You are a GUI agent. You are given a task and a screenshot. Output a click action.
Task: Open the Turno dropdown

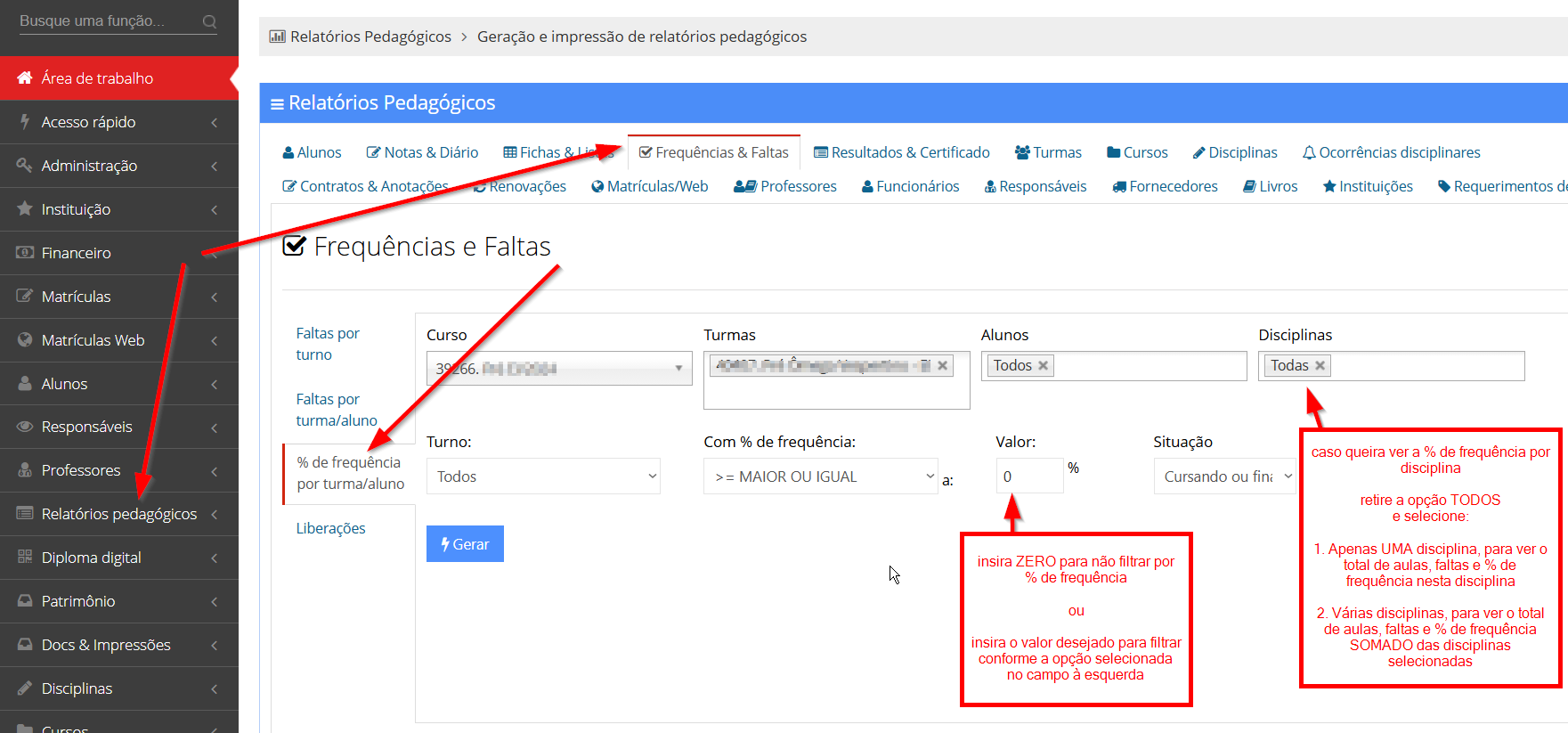pos(543,476)
